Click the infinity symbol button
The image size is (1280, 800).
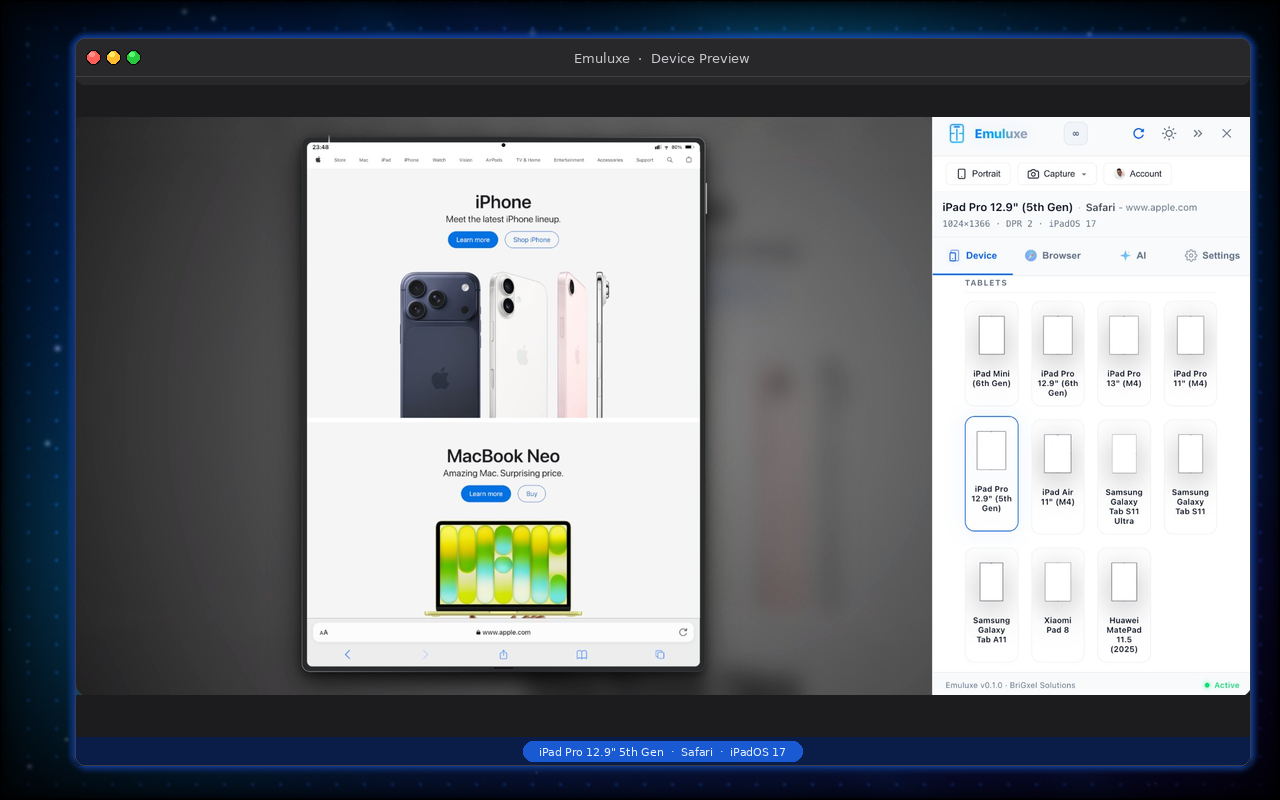coord(1075,134)
